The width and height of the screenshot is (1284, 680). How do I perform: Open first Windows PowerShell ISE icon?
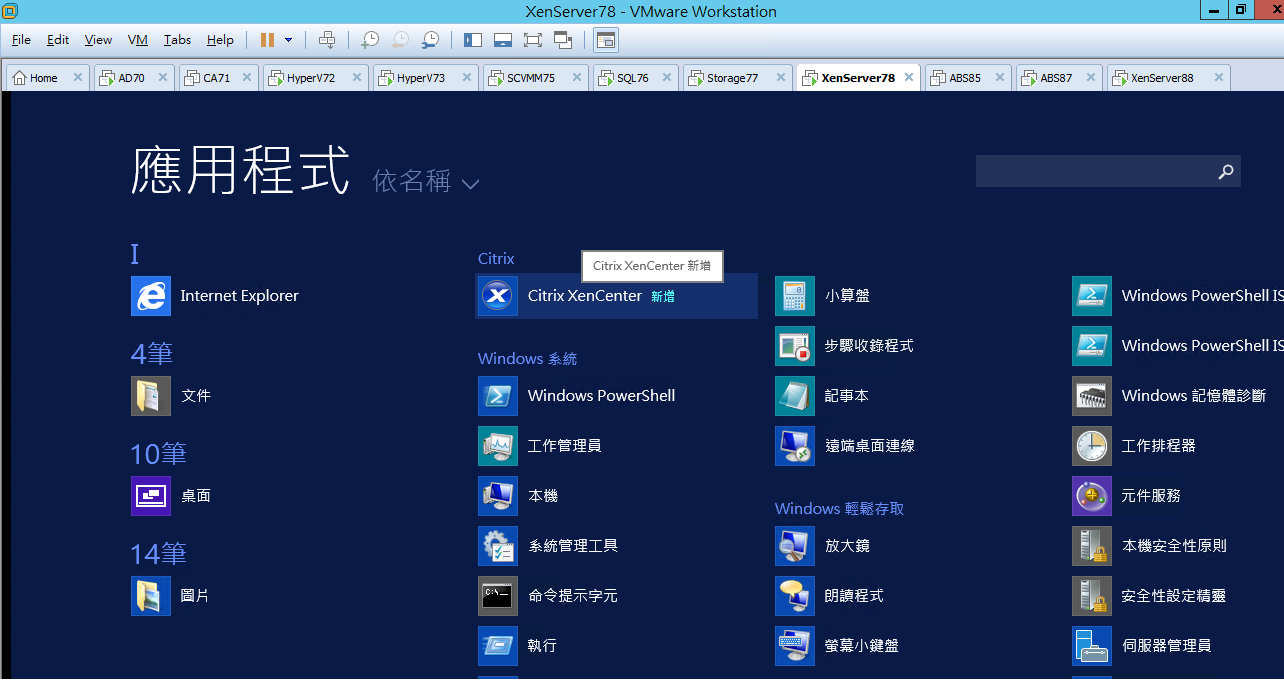tap(1092, 296)
